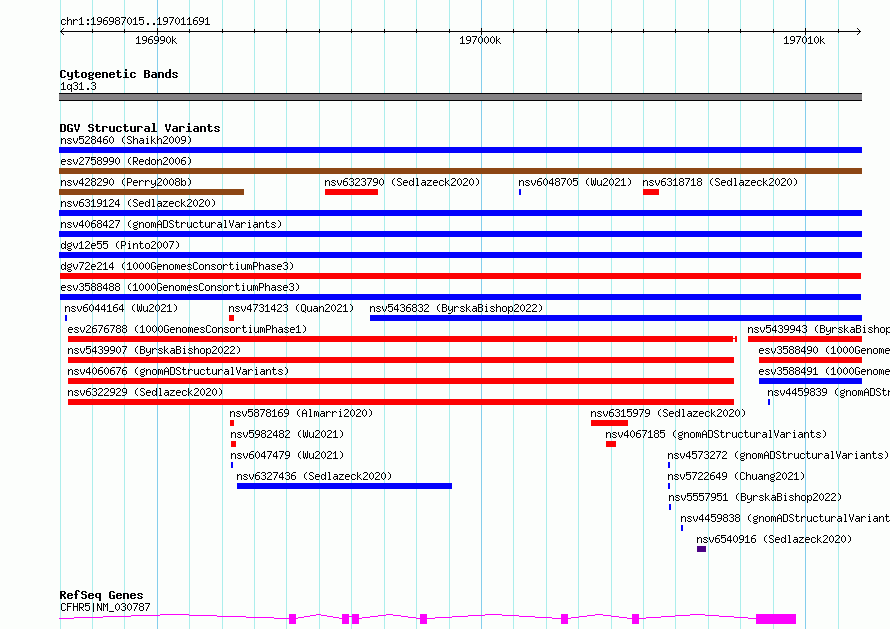890x629 pixels.
Task: Open nsv428290 (Perry2008b) label
Action: click(126, 182)
